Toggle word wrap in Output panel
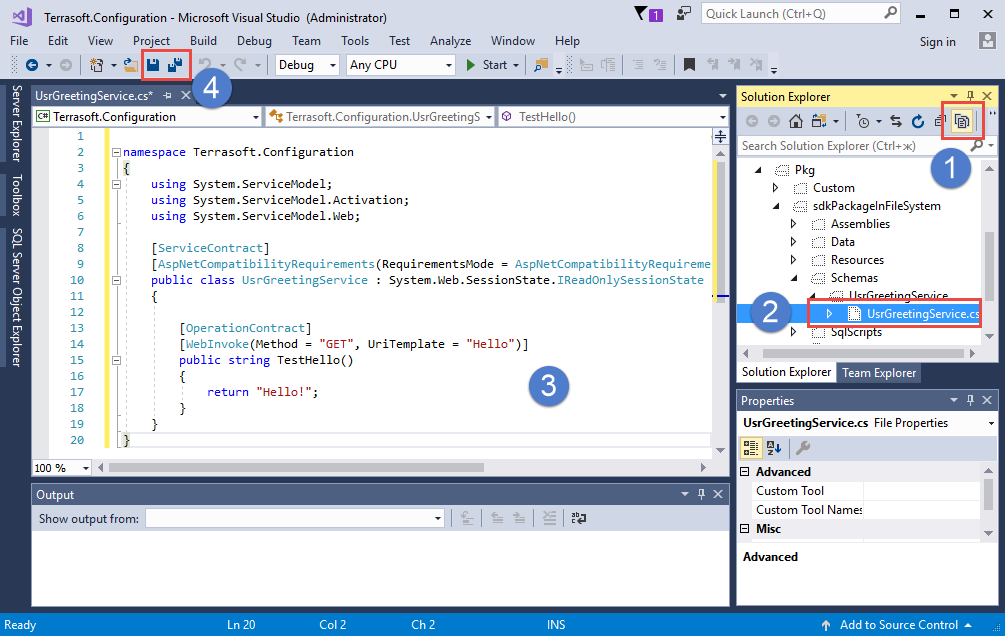This screenshot has width=1005, height=636. pyautogui.click(x=579, y=518)
